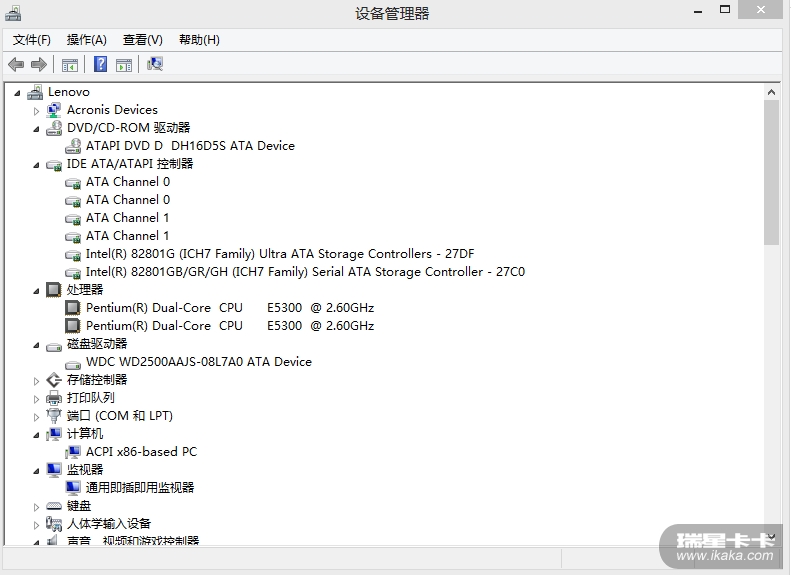Collapse the DVD/CD-ROM 驱动器 node
Viewport: 791px width, 575px height.
(x=36, y=129)
